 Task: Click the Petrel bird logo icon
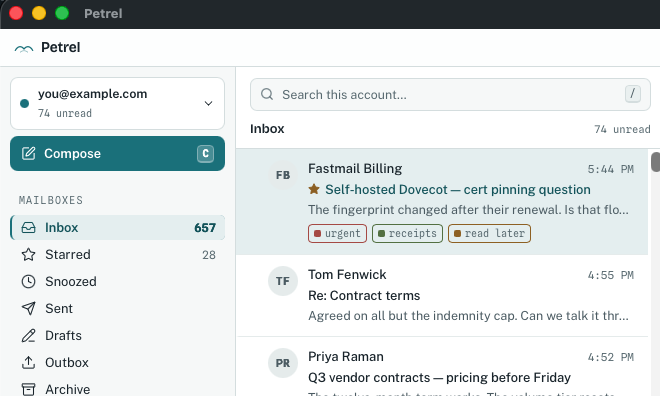click(24, 49)
